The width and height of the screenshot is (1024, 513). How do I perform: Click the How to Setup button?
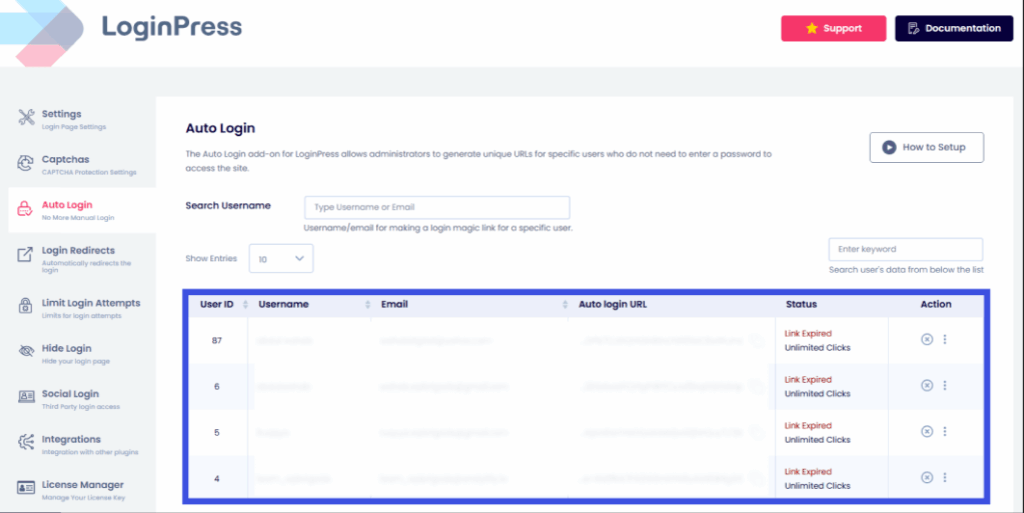(x=926, y=148)
